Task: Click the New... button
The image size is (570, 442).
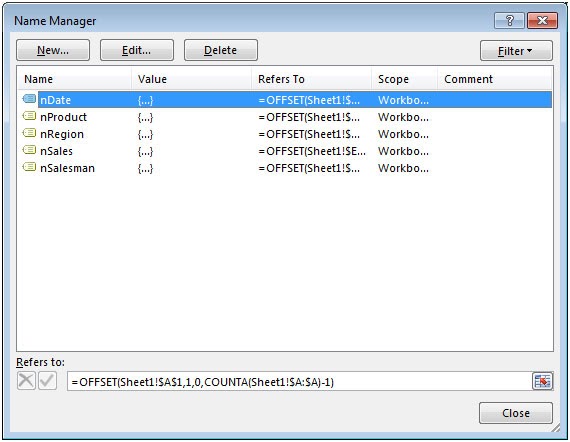Action: (x=53, y=50)
